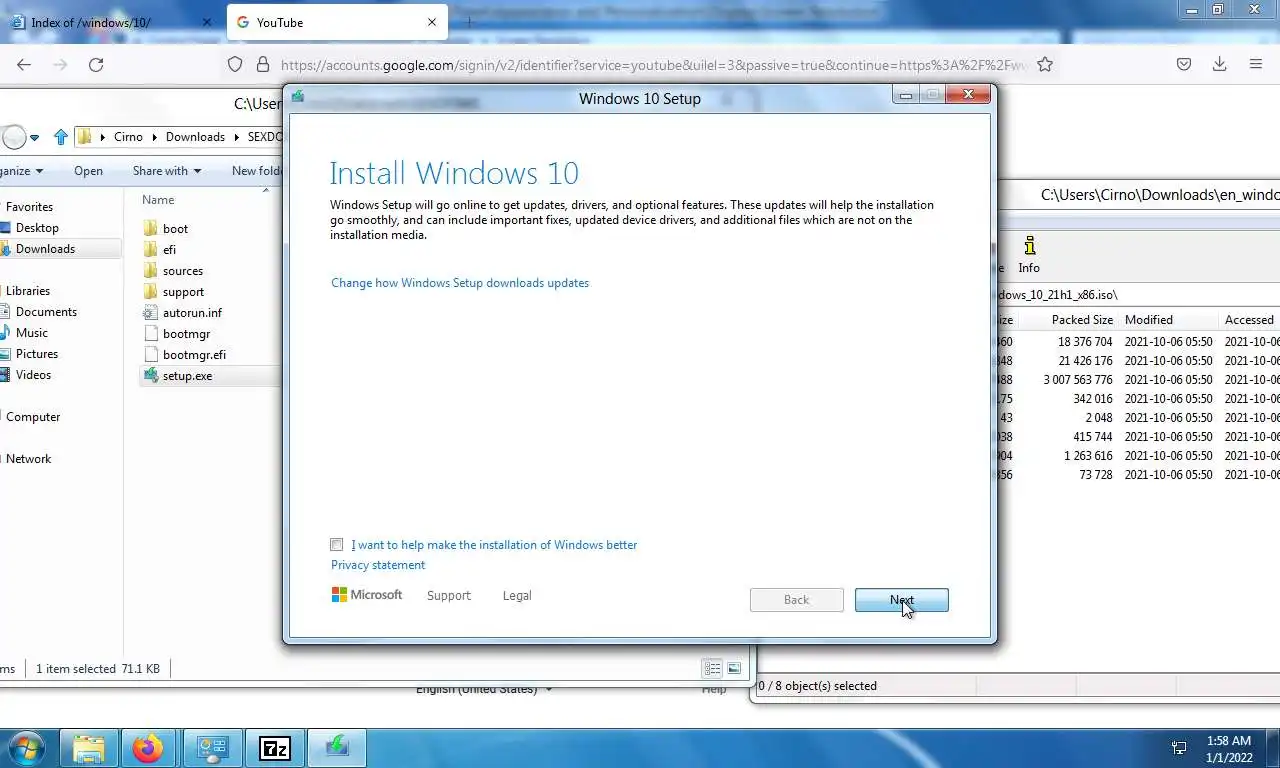Open the Privacy statement link
The image size is (1280, 768).
pos(378,565)
